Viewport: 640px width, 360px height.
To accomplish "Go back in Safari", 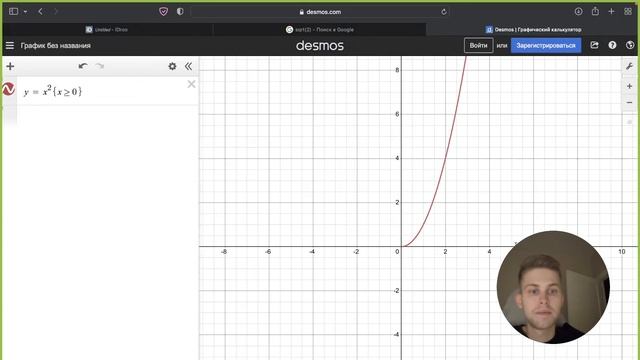I will click(x=40, y=11).
